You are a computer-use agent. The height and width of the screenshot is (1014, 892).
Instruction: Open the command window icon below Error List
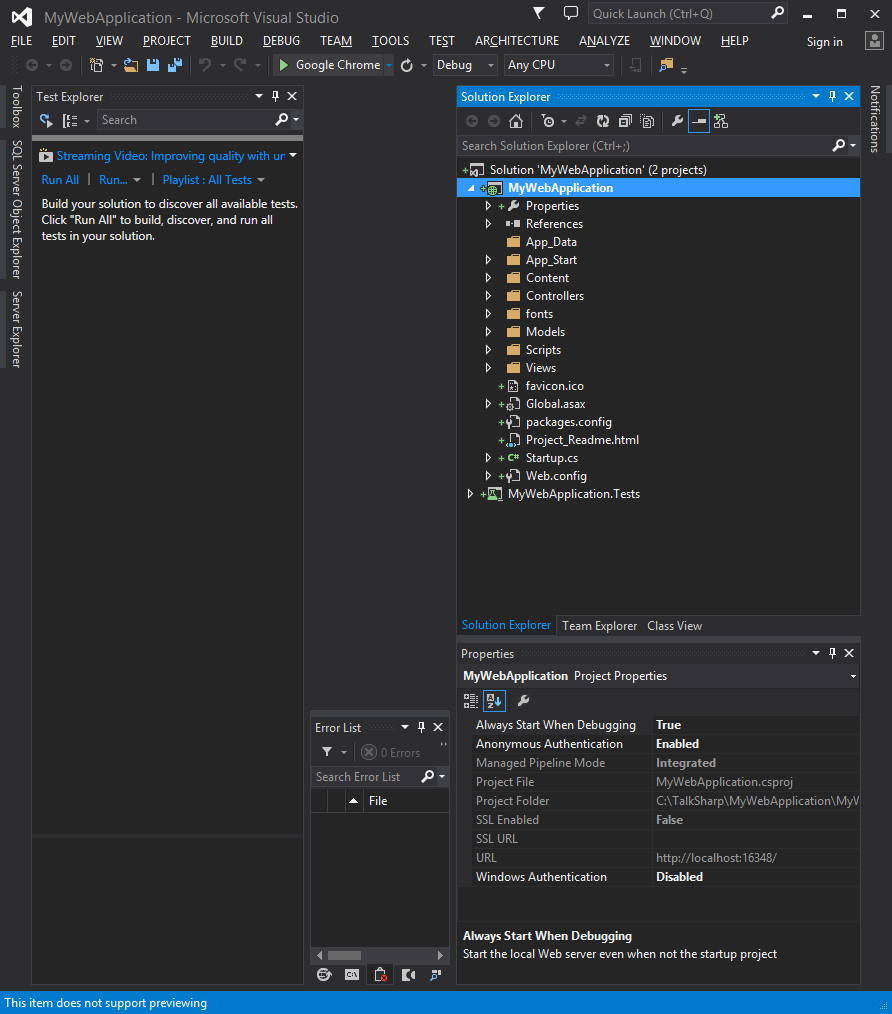coord(351,975)
